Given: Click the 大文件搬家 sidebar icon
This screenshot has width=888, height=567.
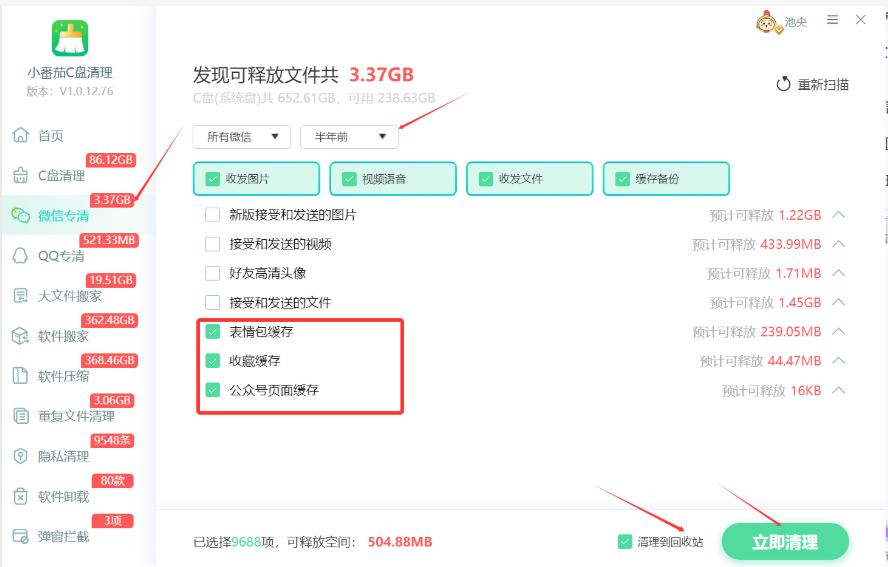Looking at the screenshot, I should click(20, 296).
